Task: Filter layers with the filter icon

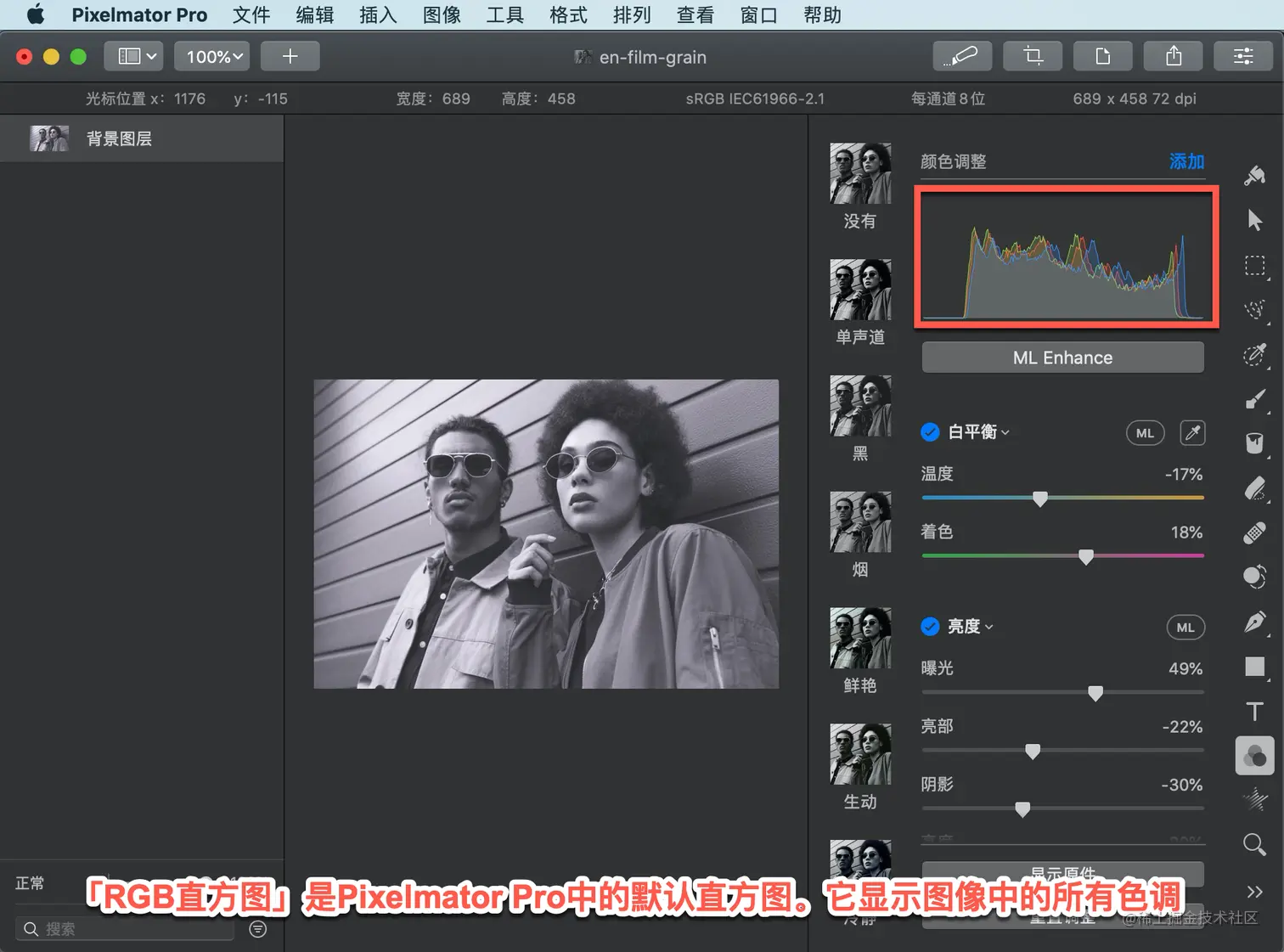Action: tap(258, 929)
